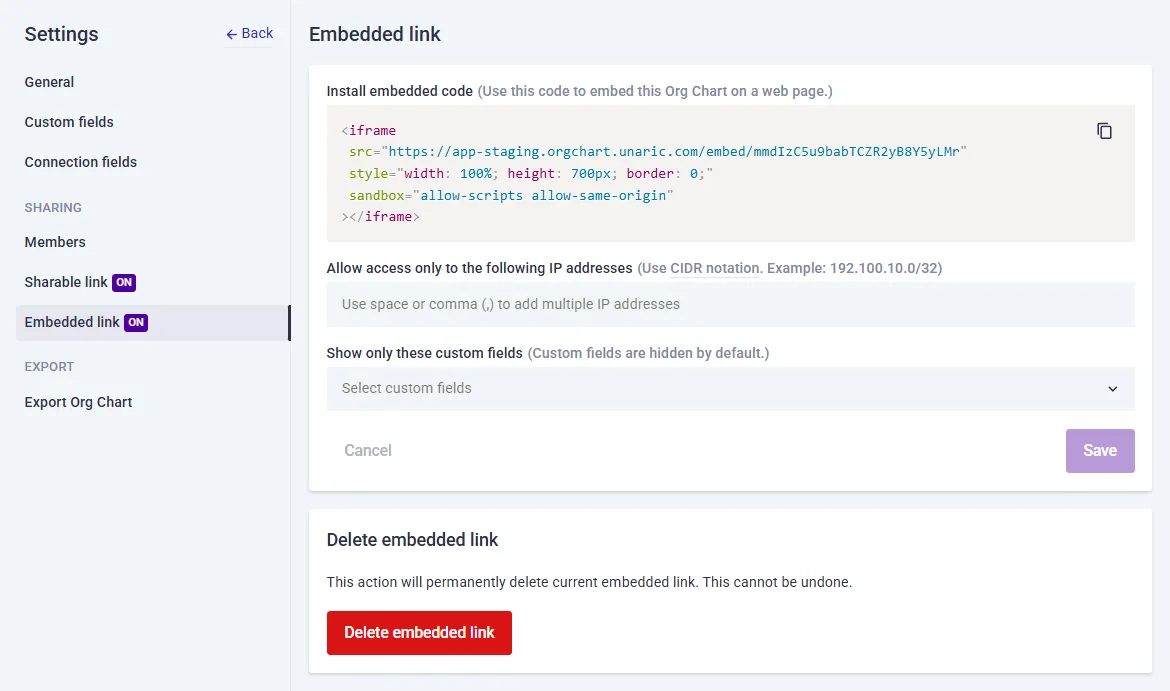Open Members sharing settings
Screen dimensions: 1170x691
click(x=55, y=242)
